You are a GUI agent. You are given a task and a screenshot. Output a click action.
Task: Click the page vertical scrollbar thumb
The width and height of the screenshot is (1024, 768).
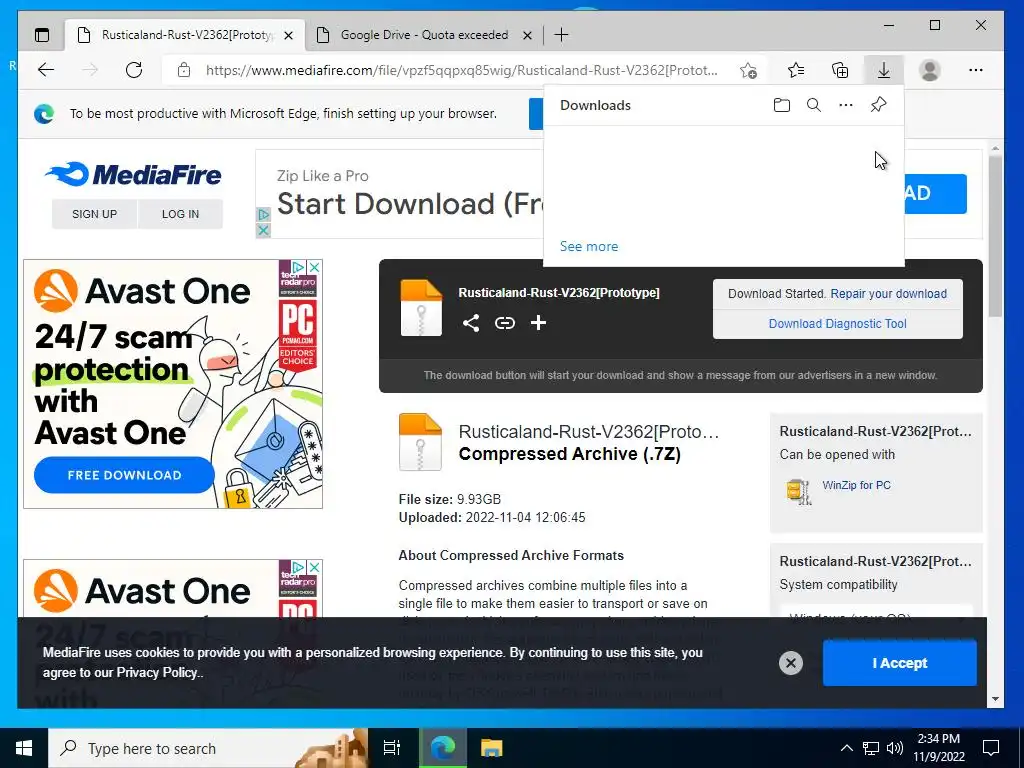pos(995,236)
